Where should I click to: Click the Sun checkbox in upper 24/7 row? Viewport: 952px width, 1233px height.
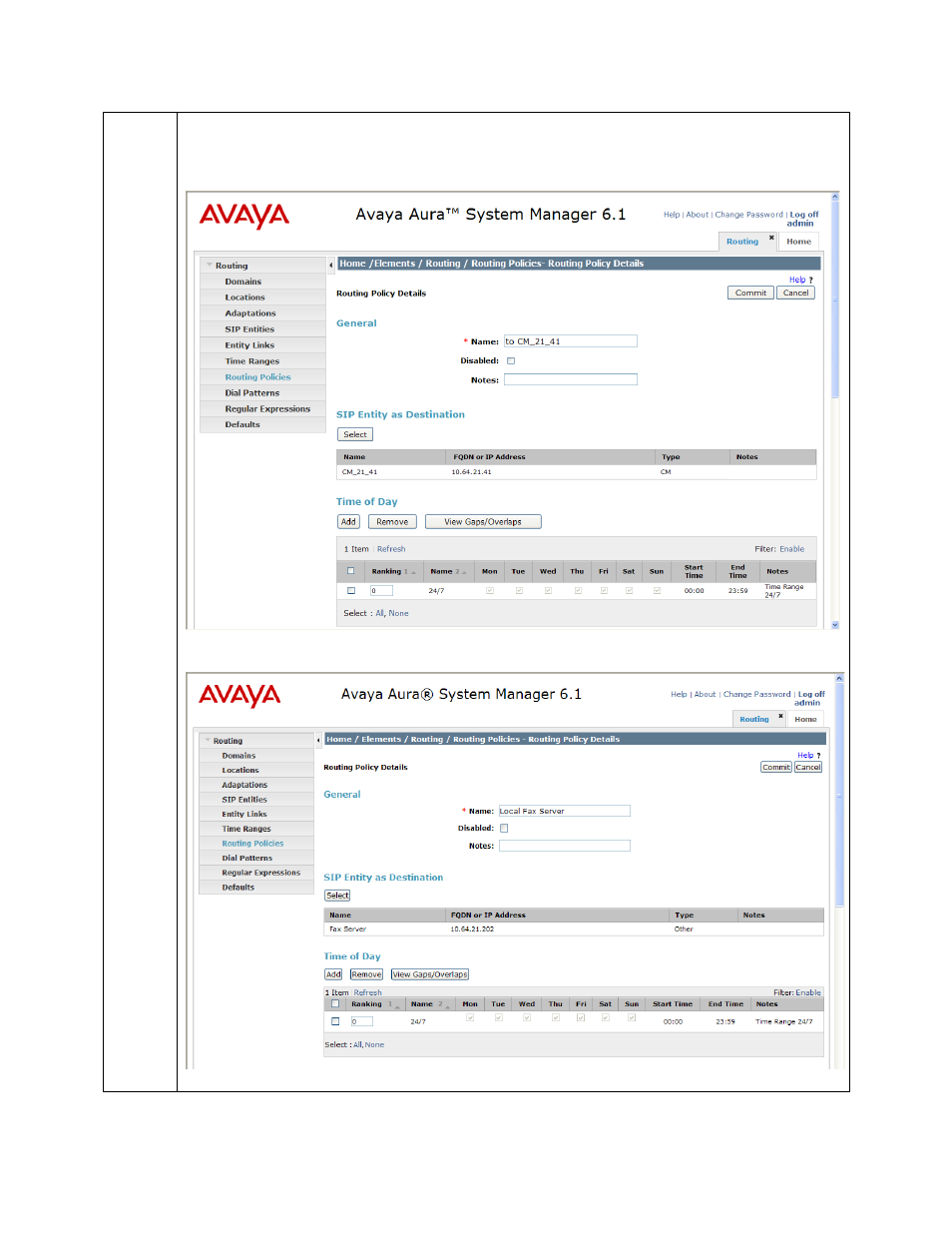tap(657, 591)
